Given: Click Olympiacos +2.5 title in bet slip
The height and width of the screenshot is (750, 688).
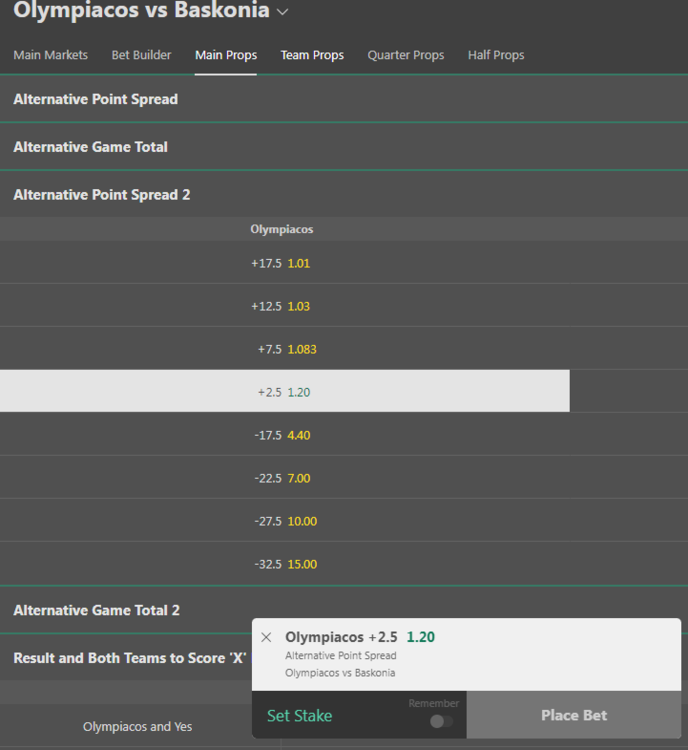Looking at the screenshot, I should [x=341, y=637].
